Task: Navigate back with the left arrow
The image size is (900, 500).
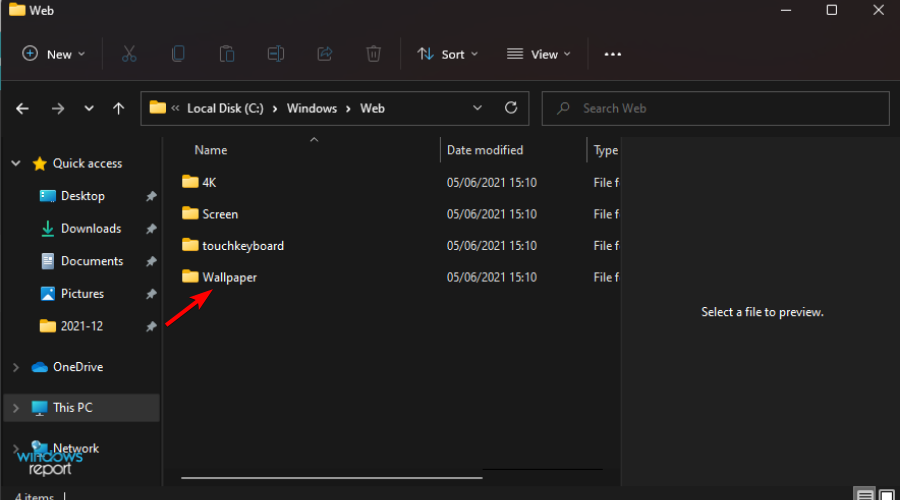Action: point(22,108)
